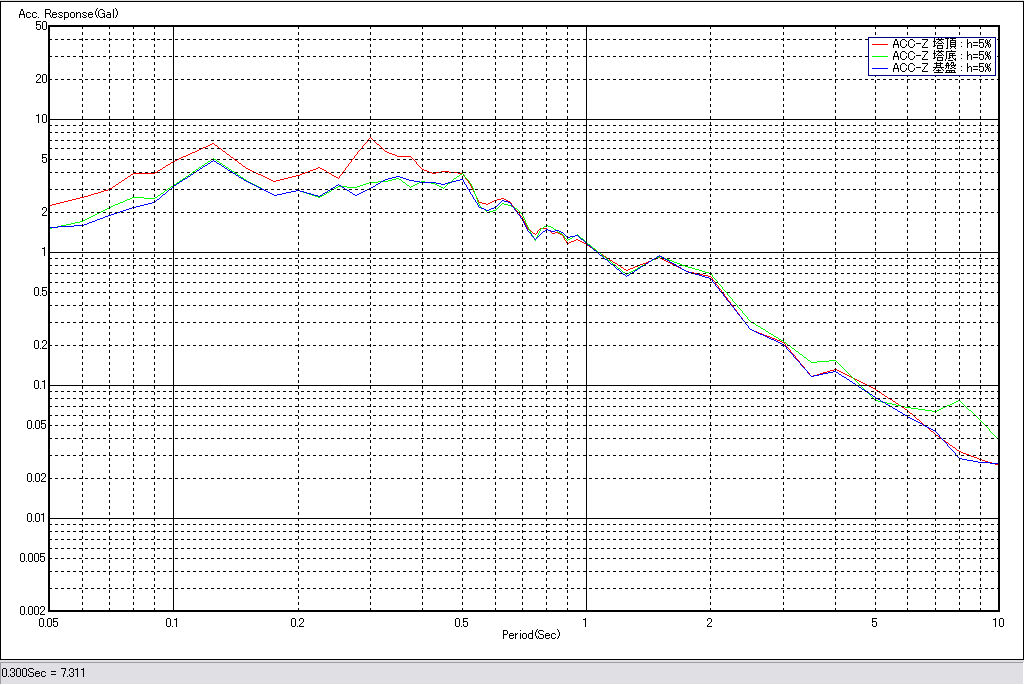Click the red line sample in legend
The image size is (1024, 685).
pos(880,44)
